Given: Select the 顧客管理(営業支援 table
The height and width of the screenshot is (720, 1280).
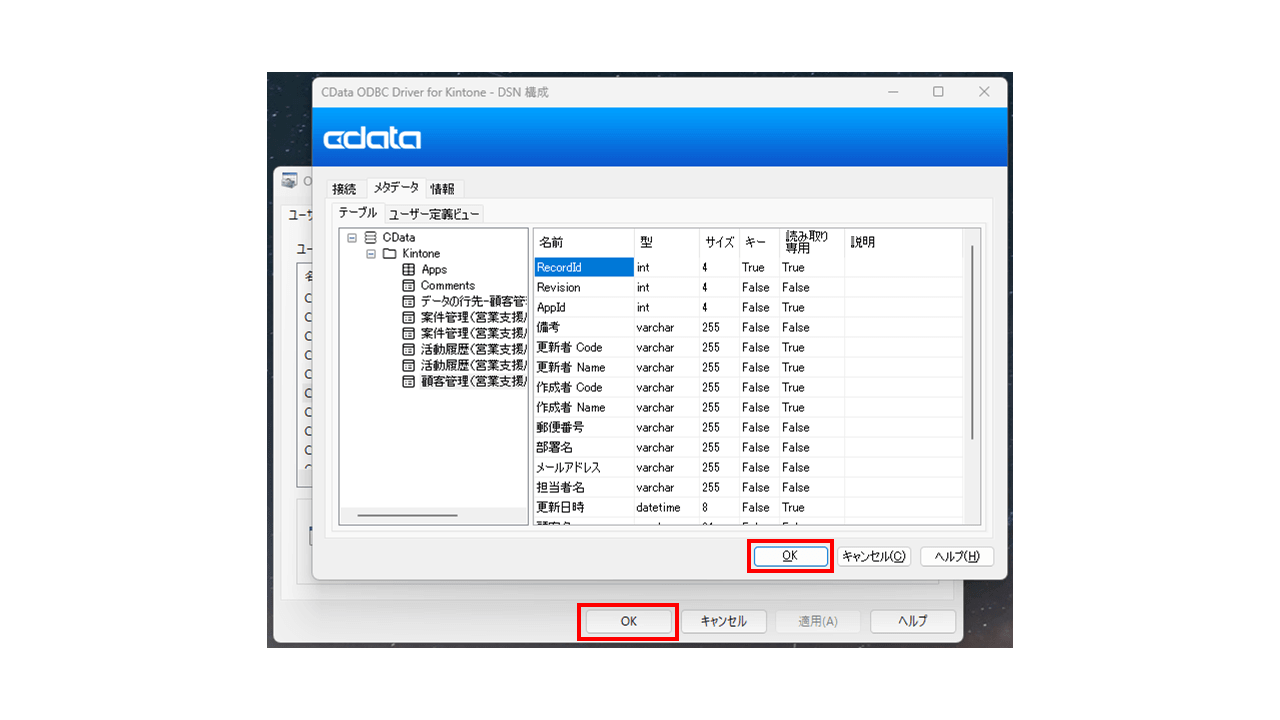Looking at the screenshot, I should tap(473, 382).
